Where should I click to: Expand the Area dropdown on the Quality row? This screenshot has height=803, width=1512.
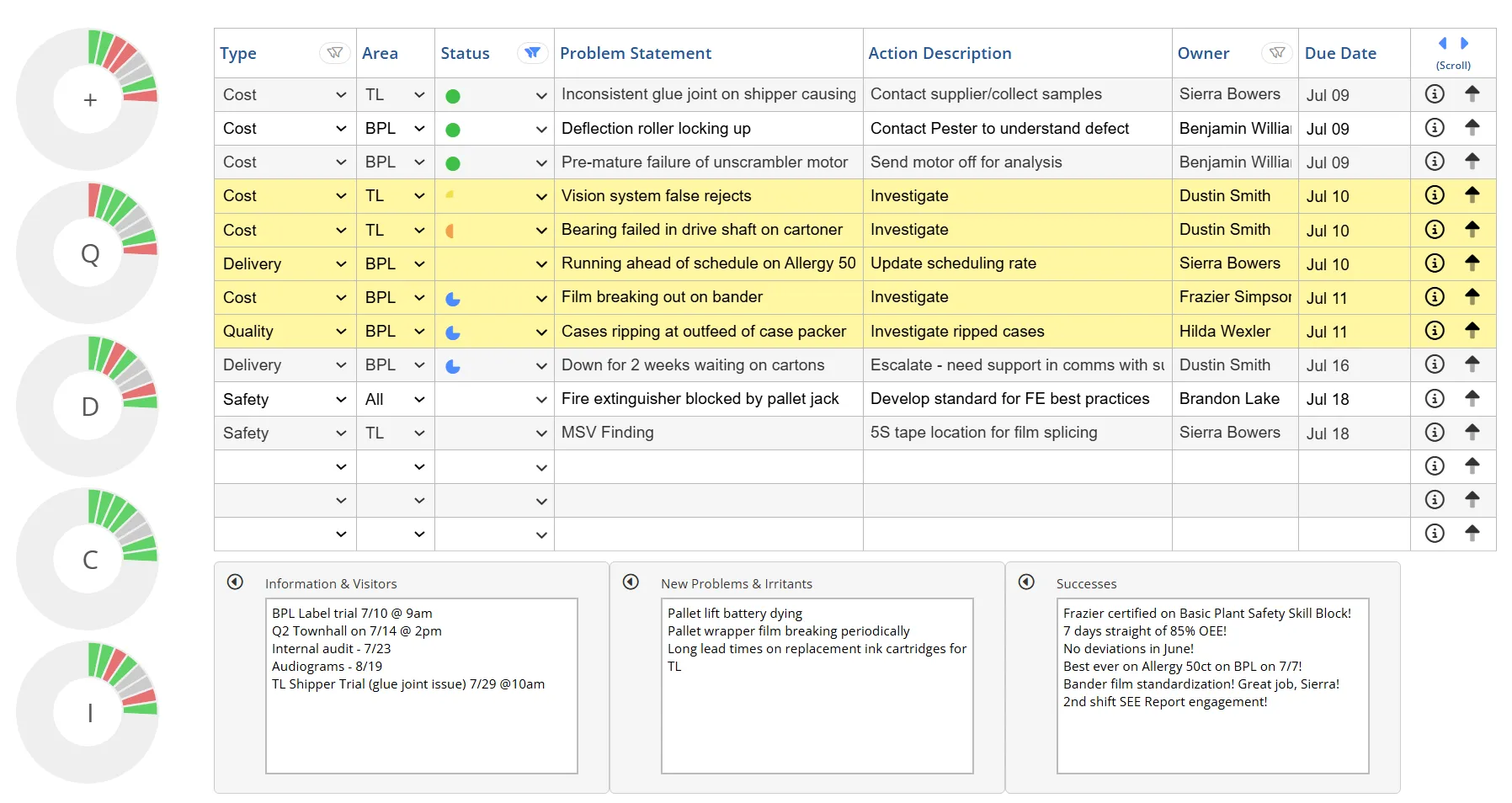419,331
